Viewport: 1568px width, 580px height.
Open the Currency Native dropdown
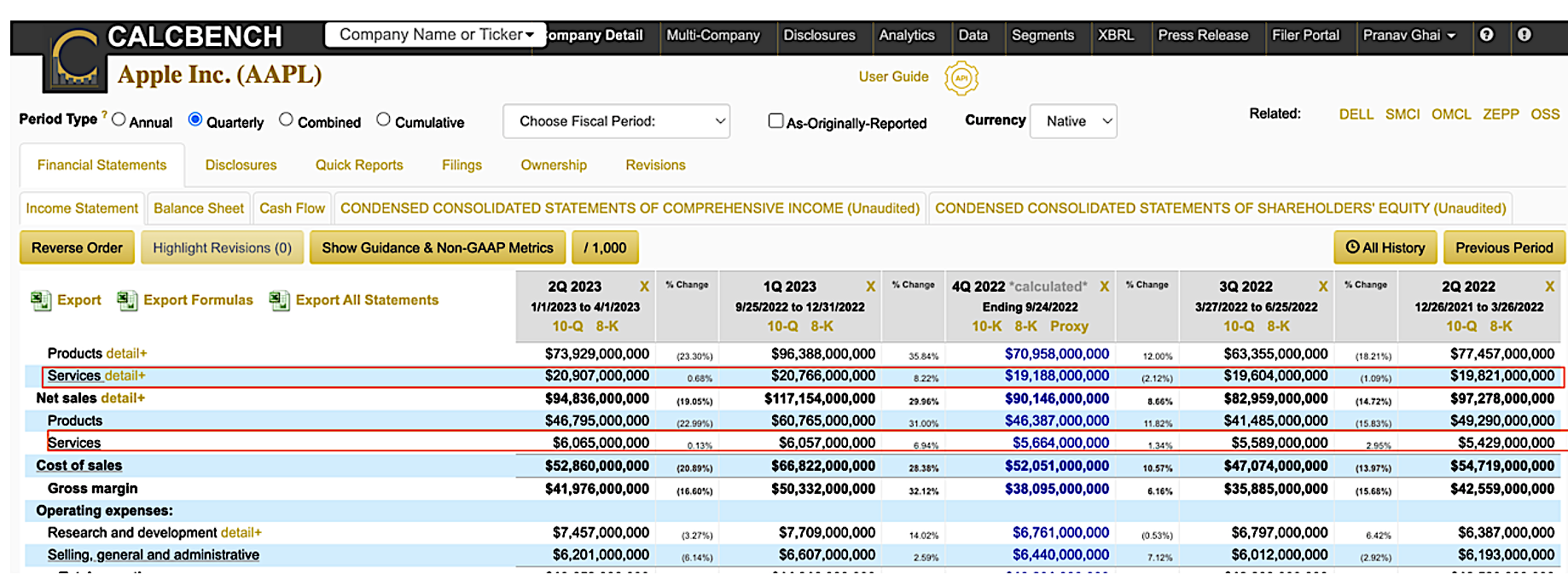point(1073,121)
